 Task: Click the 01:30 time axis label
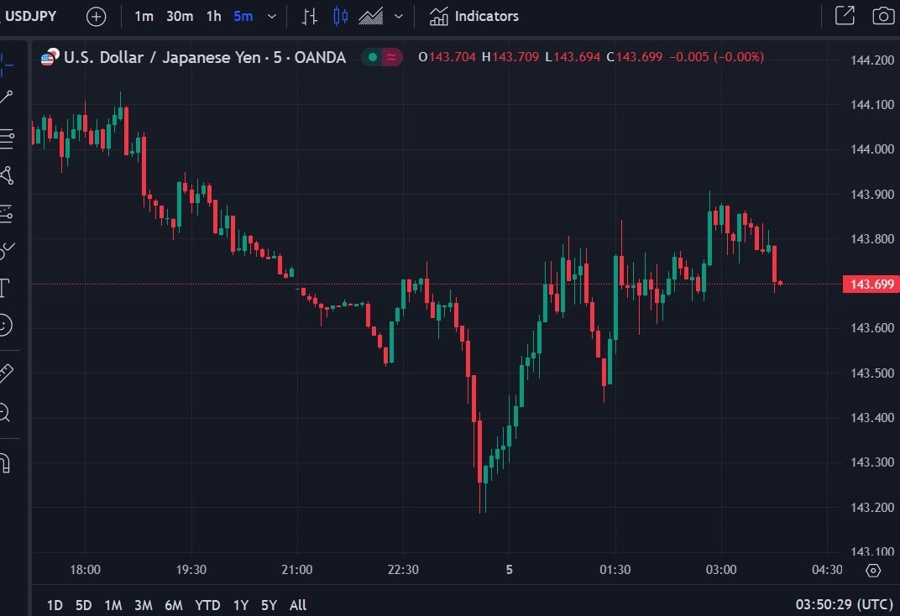615,570
